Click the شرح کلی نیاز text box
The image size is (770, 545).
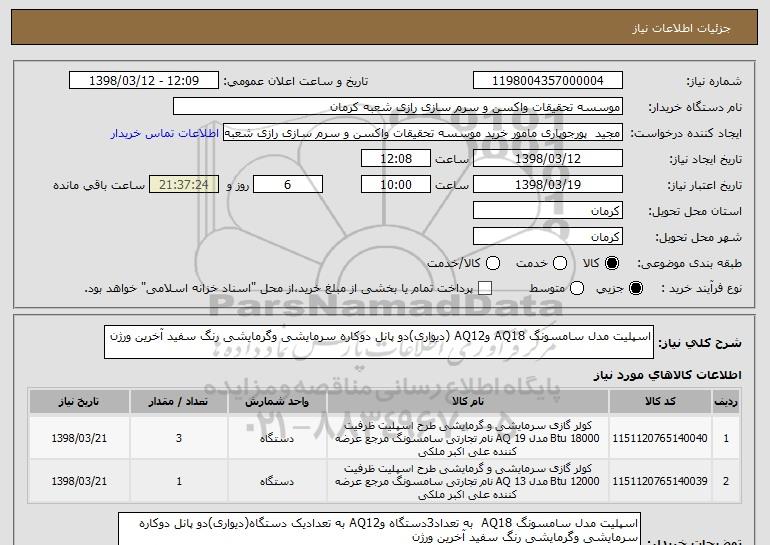pyautogui.click(x=379, y=342)
